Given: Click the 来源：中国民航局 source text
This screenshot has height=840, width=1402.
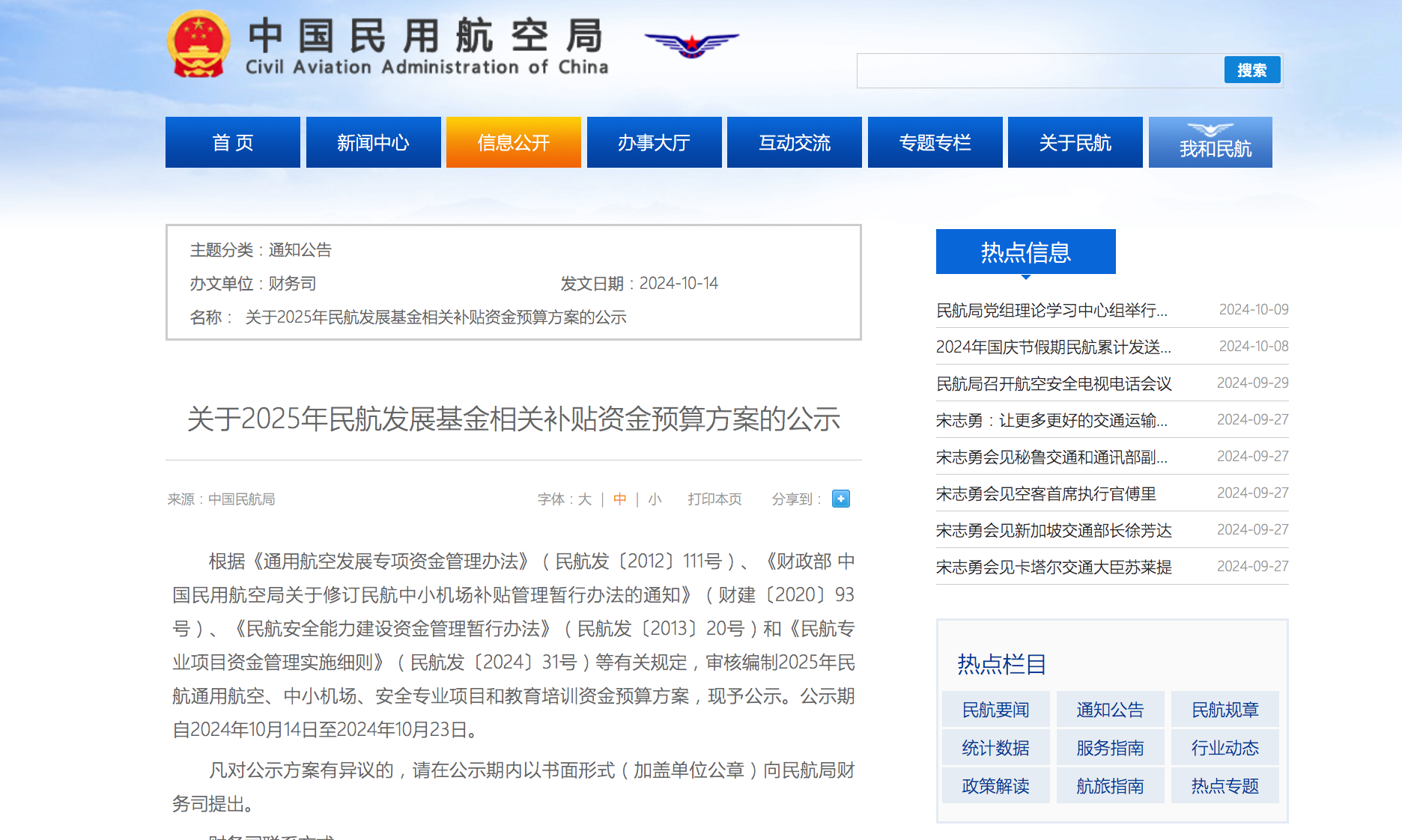Looking at the screenshot, I should [x=221, y=499].
